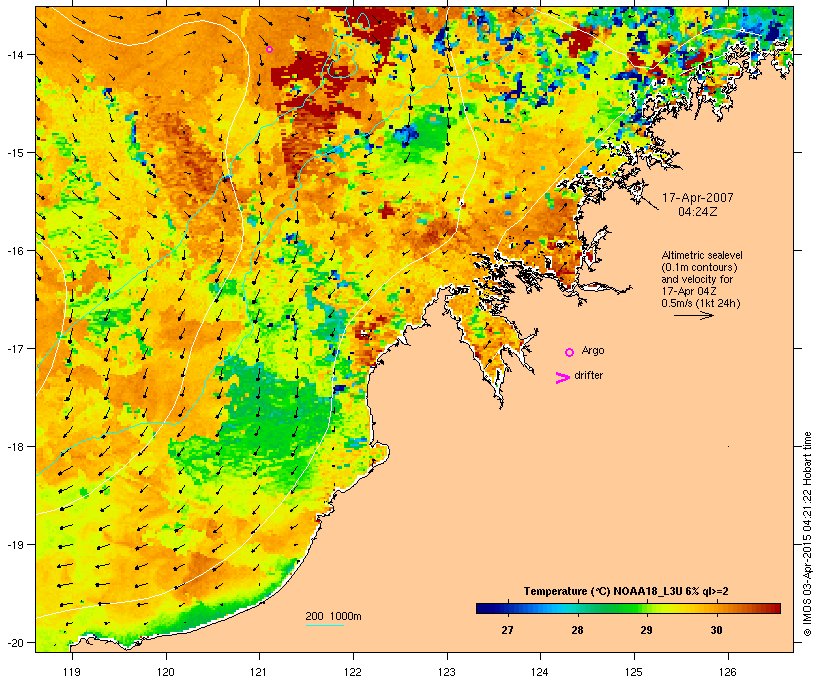The width and height of the screenshot is (820, 680).
Task: Click the magenta drifter legend symbol
Action: 562,378
